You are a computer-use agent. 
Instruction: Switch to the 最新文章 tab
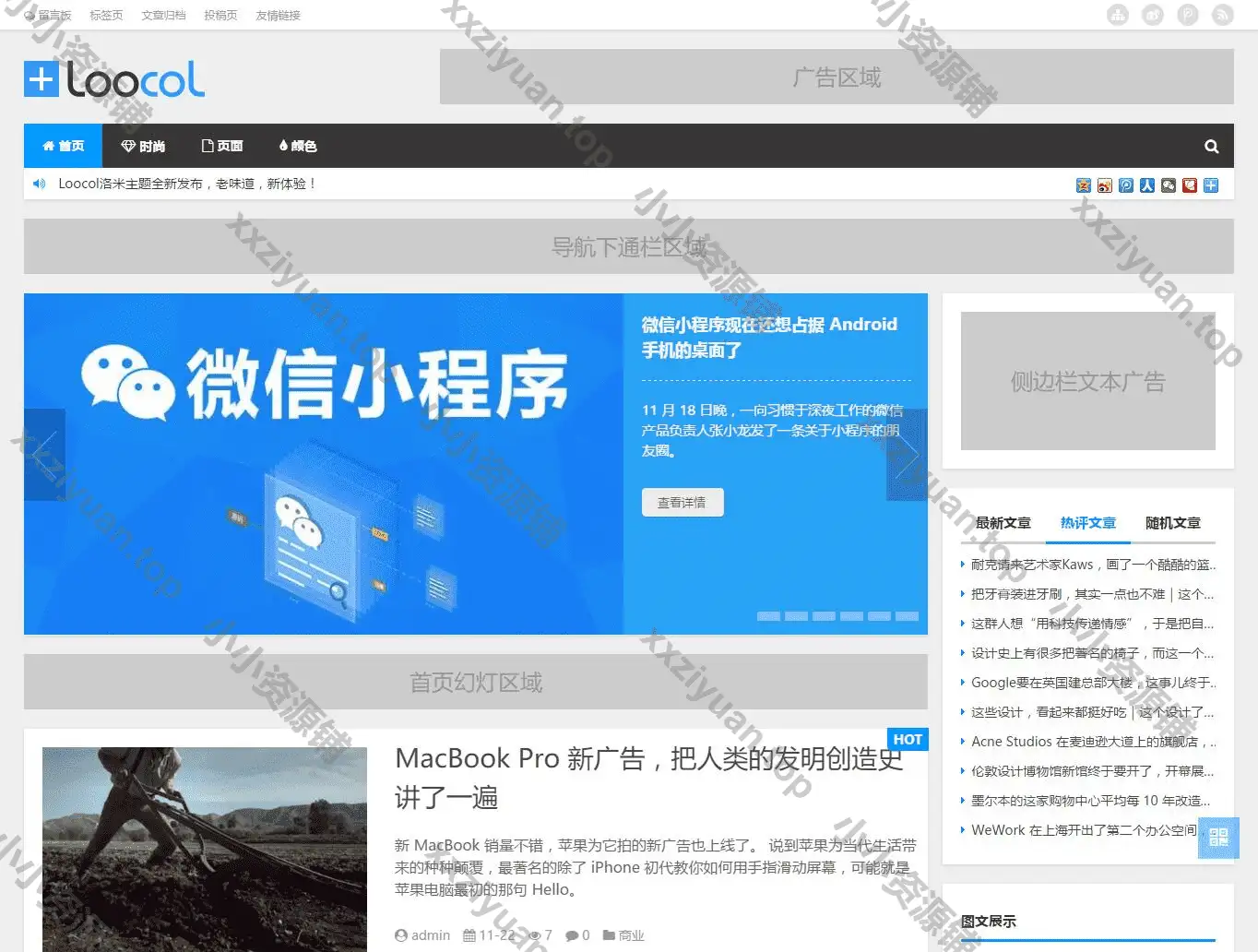tap(1003, 523)
